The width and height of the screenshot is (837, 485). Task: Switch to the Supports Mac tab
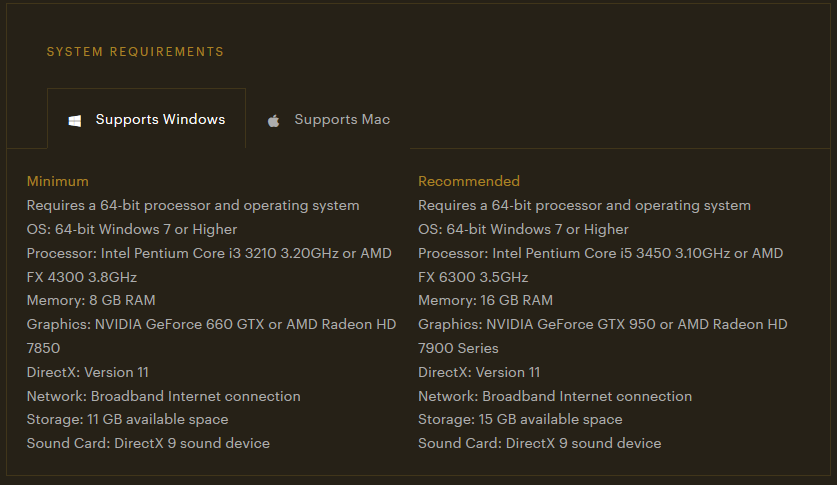341,120
